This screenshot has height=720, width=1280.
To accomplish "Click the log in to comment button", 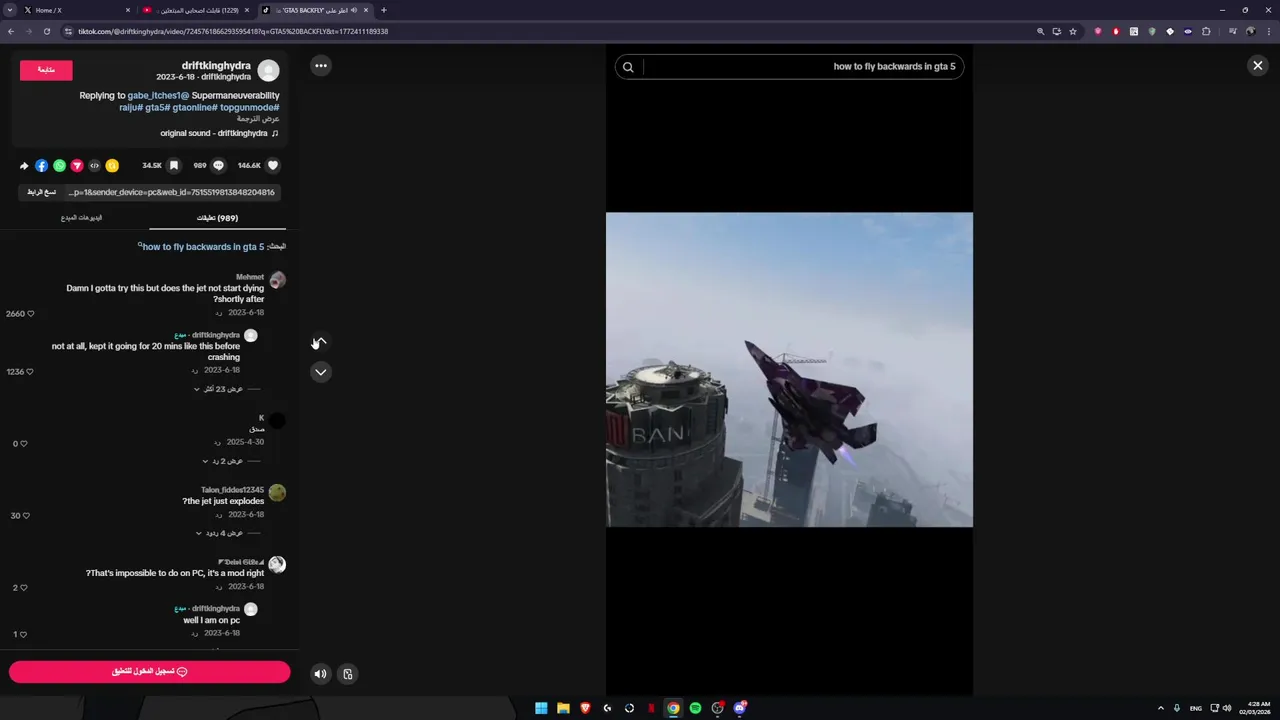I will pos(150,672).
